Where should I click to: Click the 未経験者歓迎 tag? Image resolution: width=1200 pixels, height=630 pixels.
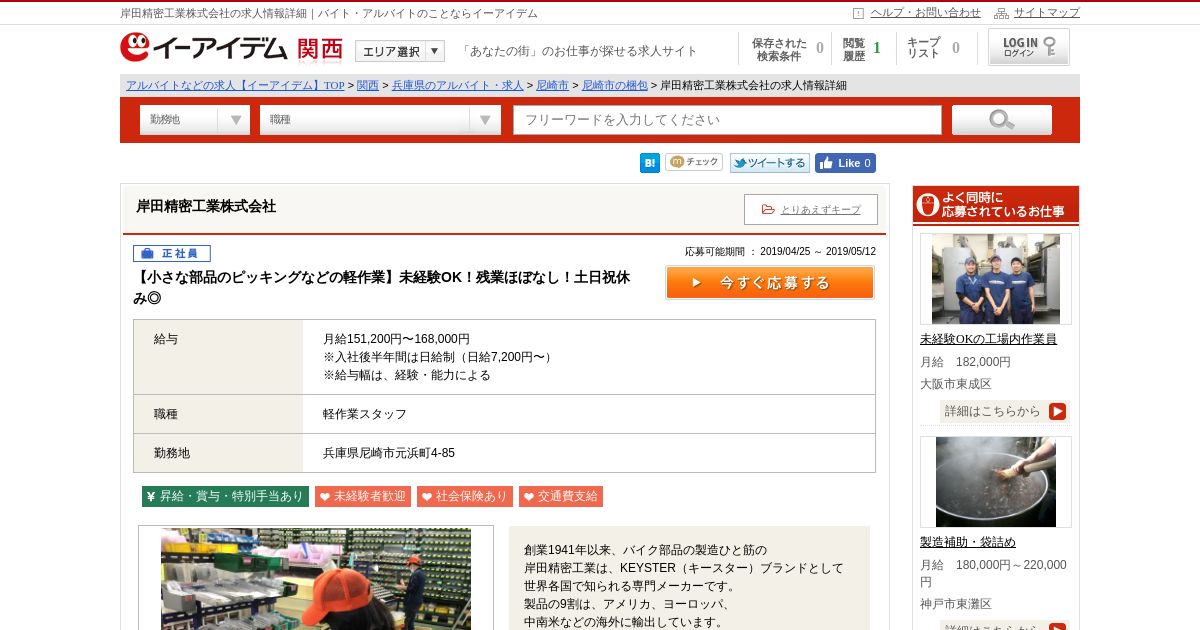pos(363,496)
